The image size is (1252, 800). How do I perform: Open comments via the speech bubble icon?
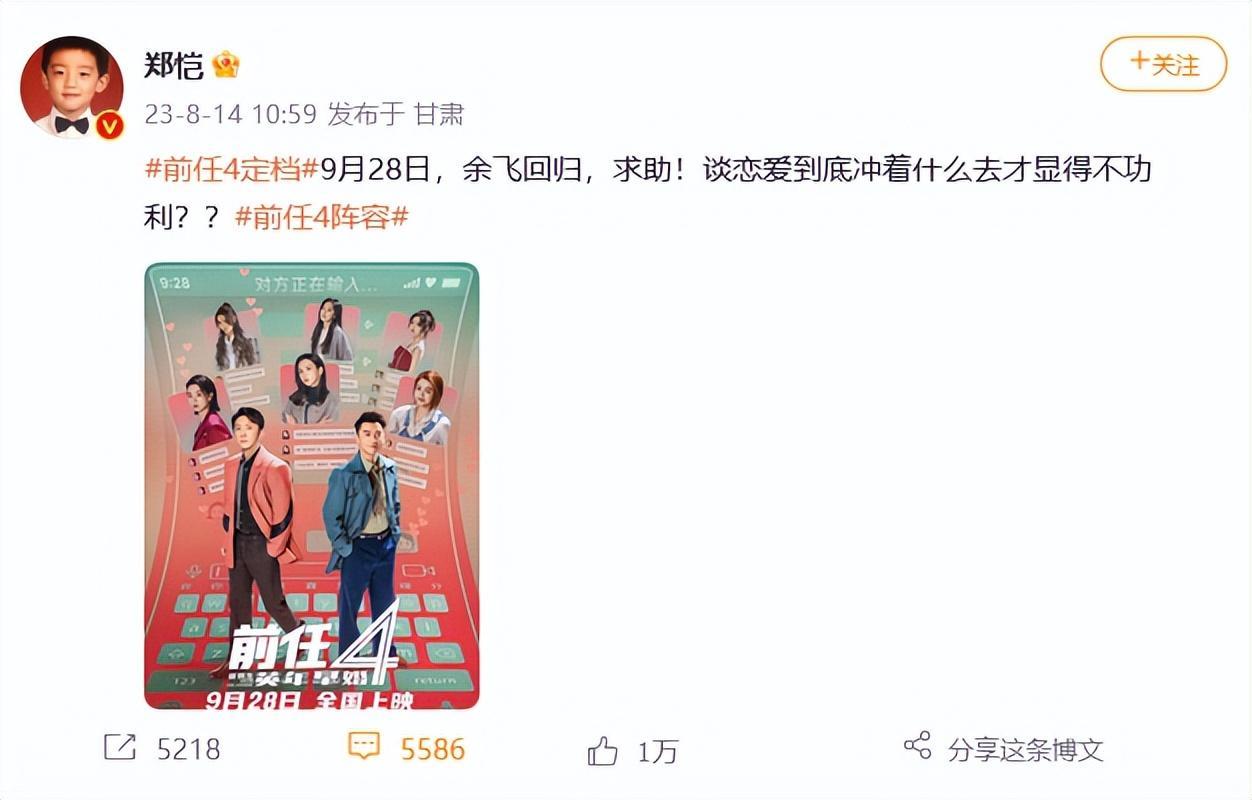(x=364, y=746)
